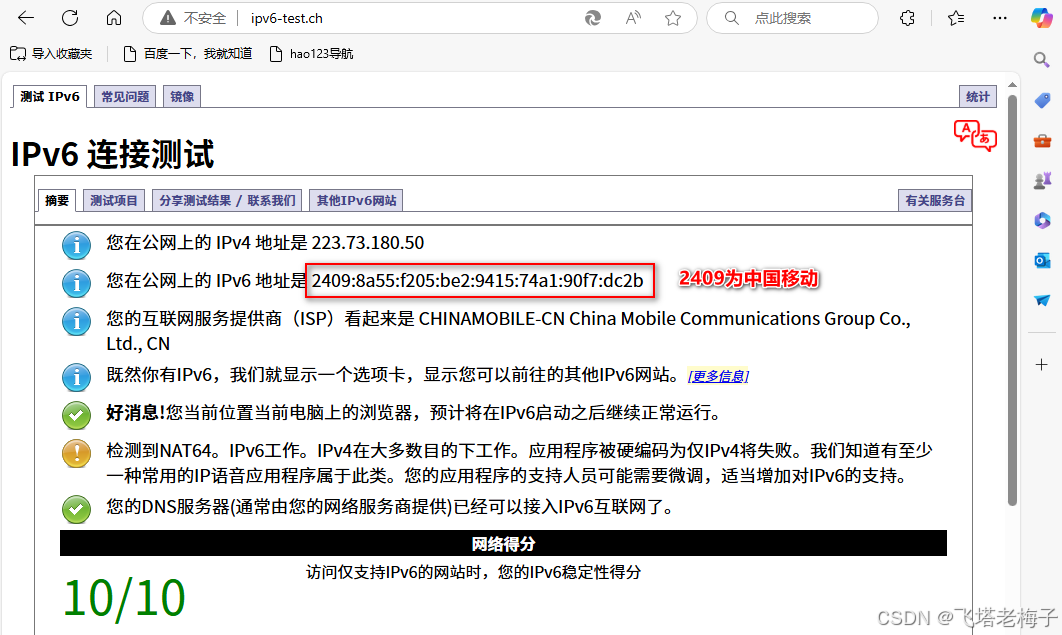Click the 访问仅支持IPv6的网站时 score description

coord(474,573)
